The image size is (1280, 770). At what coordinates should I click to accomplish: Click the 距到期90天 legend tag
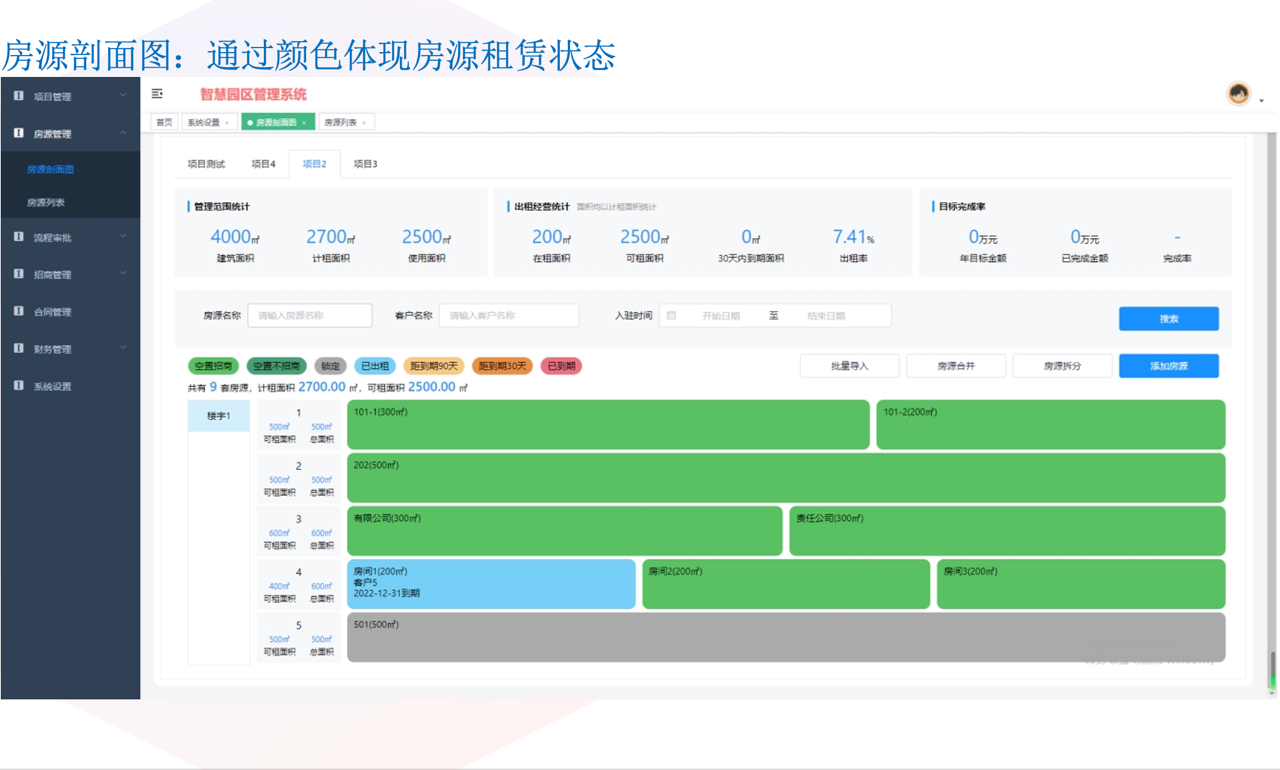click(x=434, y=366)
